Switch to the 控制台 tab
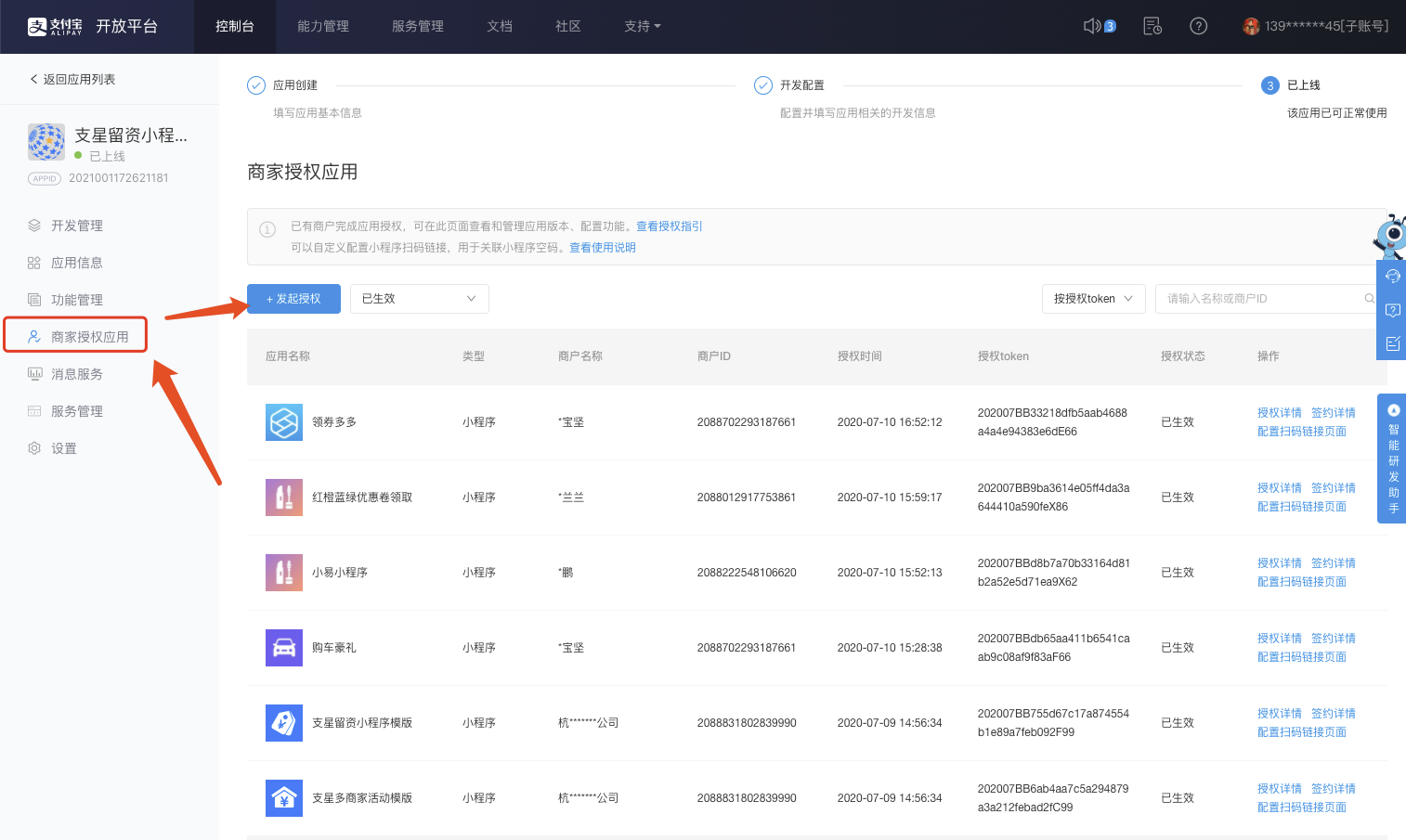 [235, 26]
